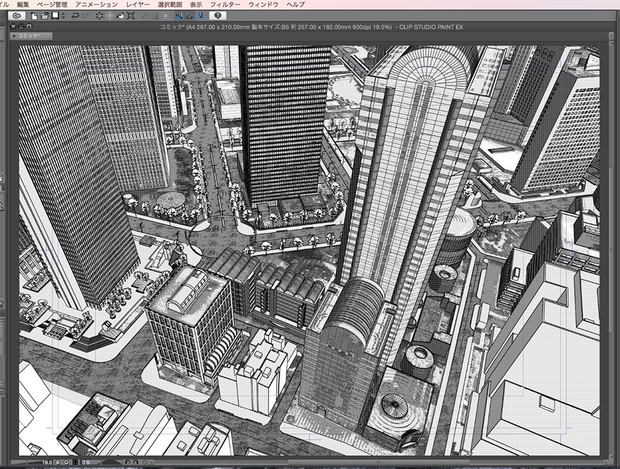Undo the last action in the toolbar
This screenshot has width=620, height=469.
tap(75, 16)
